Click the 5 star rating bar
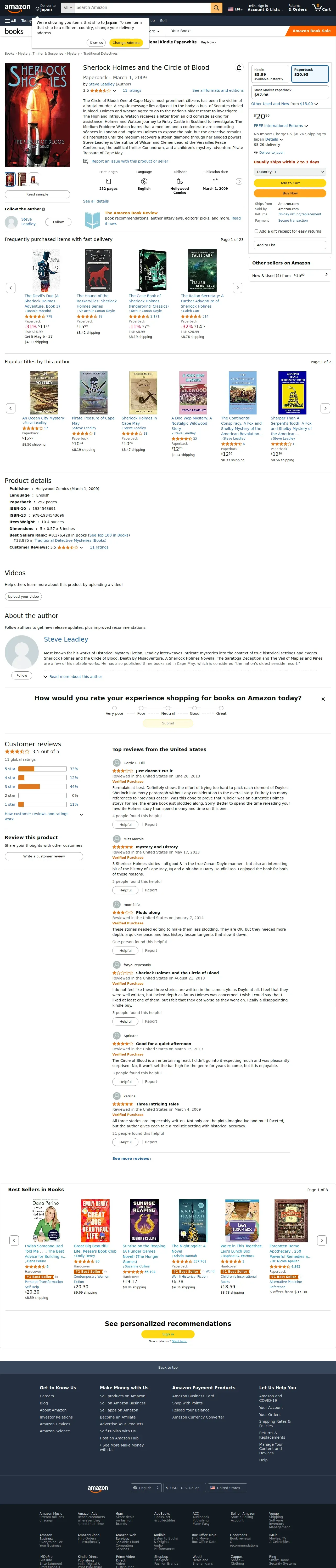This screenshot has height=1568, width=336. (42, 769)
